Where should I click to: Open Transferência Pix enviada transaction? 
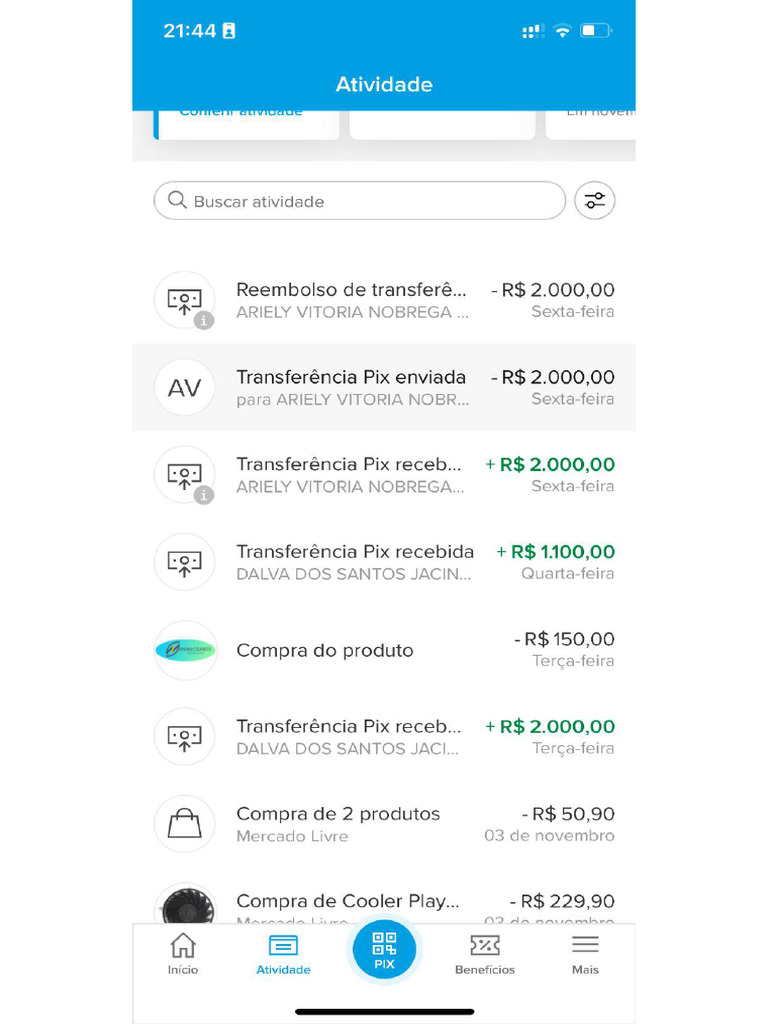point(400,388)
